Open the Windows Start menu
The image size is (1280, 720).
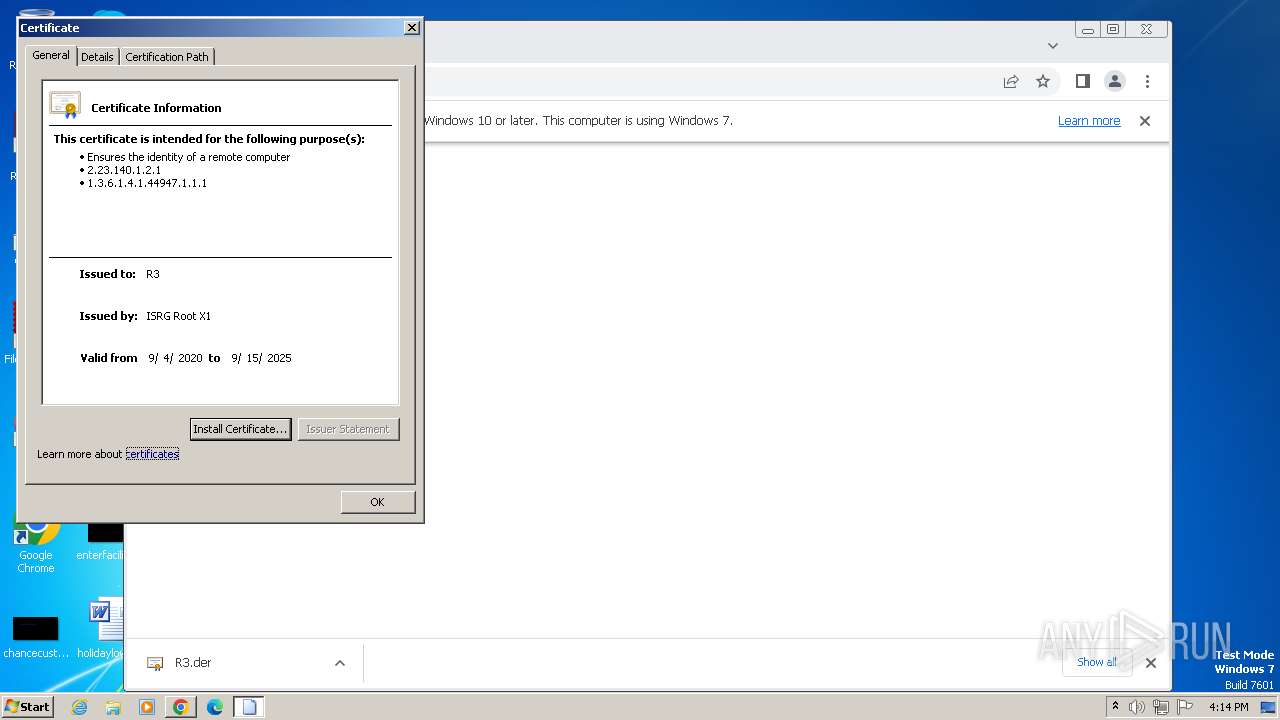28,707
